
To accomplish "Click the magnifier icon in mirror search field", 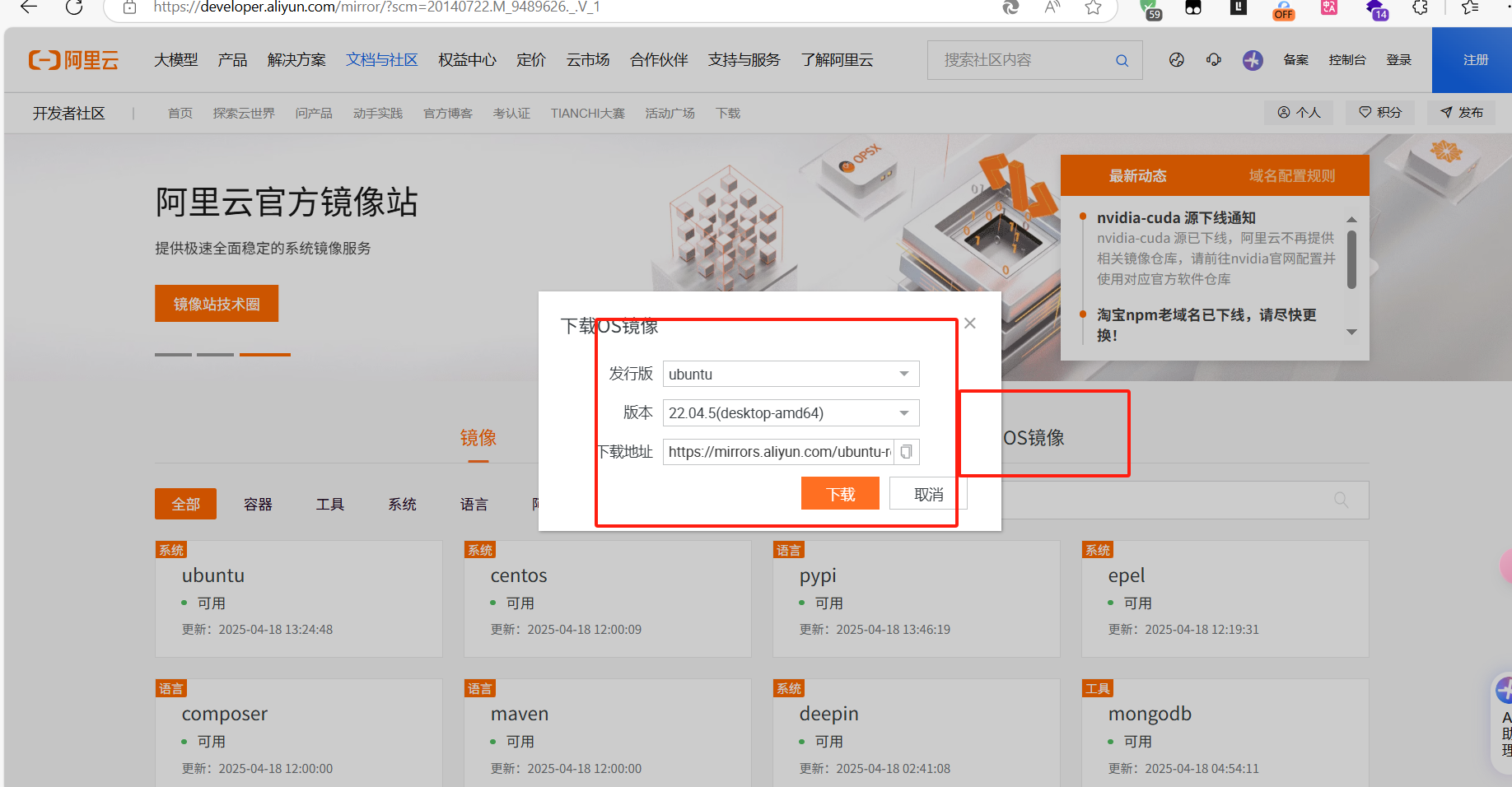I will (x=1341, y=500).
